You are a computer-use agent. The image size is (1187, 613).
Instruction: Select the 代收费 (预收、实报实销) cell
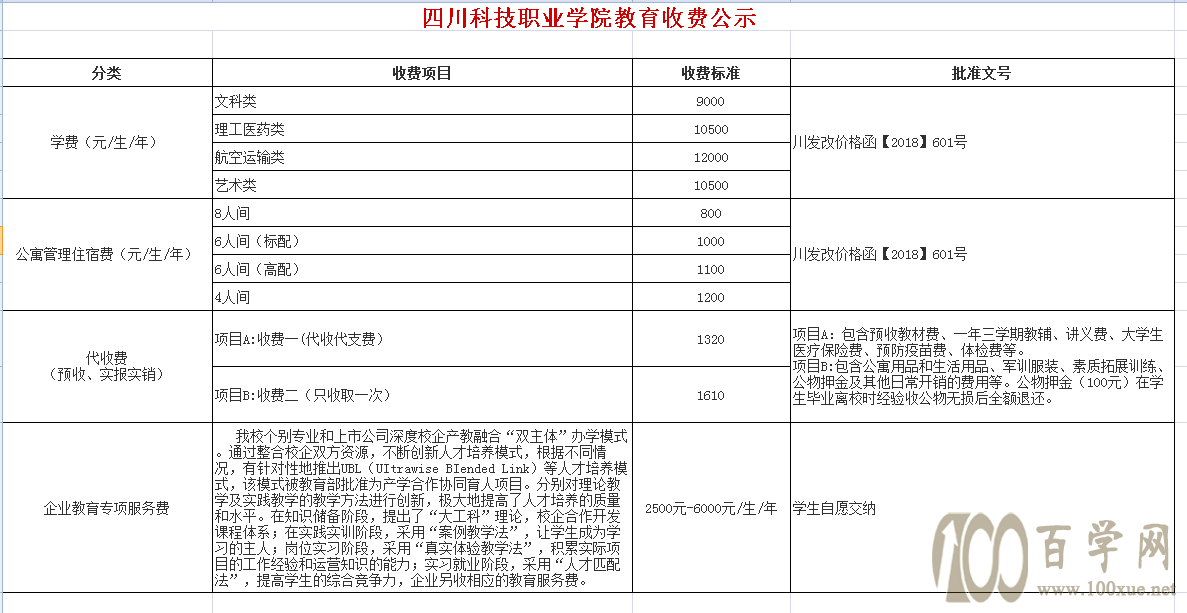107,366
